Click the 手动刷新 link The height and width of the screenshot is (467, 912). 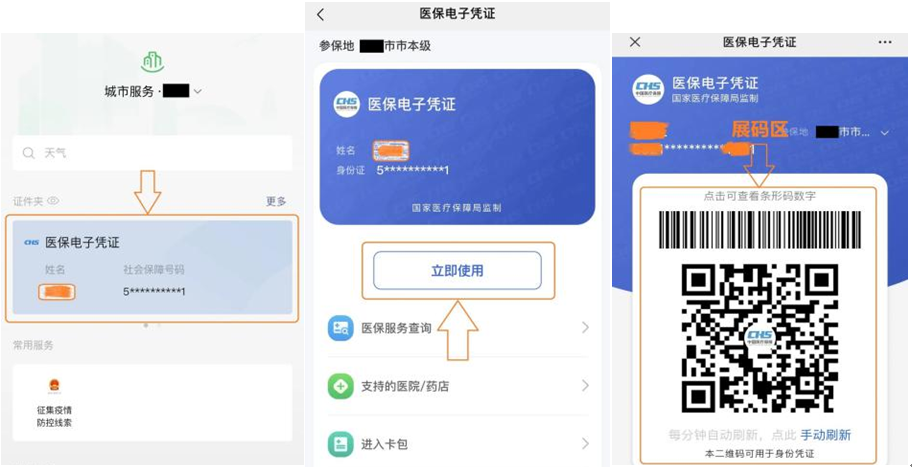[x=825, y=435]
